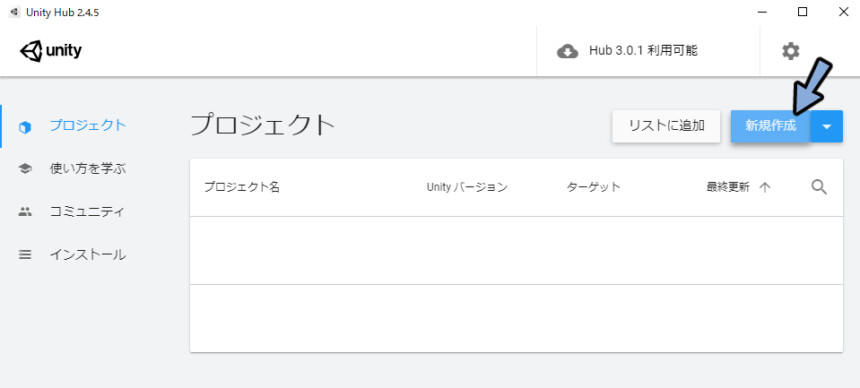Click the search magnifier icon in project list

pos(819,187)
